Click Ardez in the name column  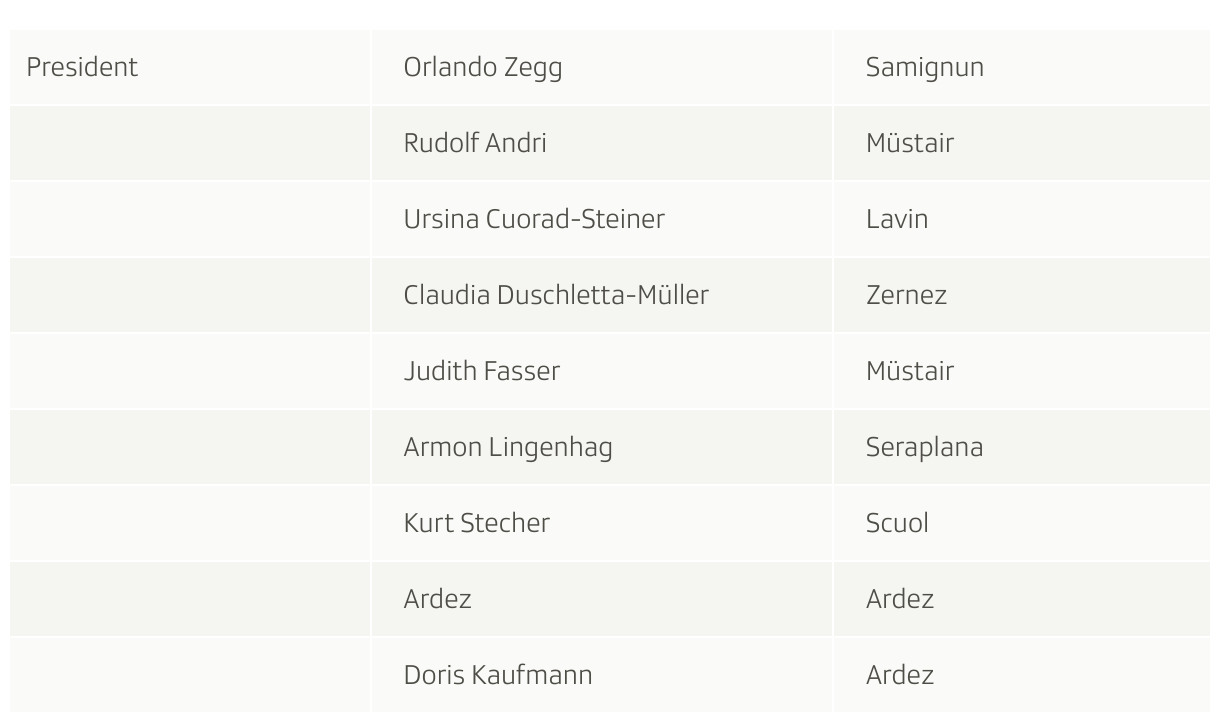[437, 599]
